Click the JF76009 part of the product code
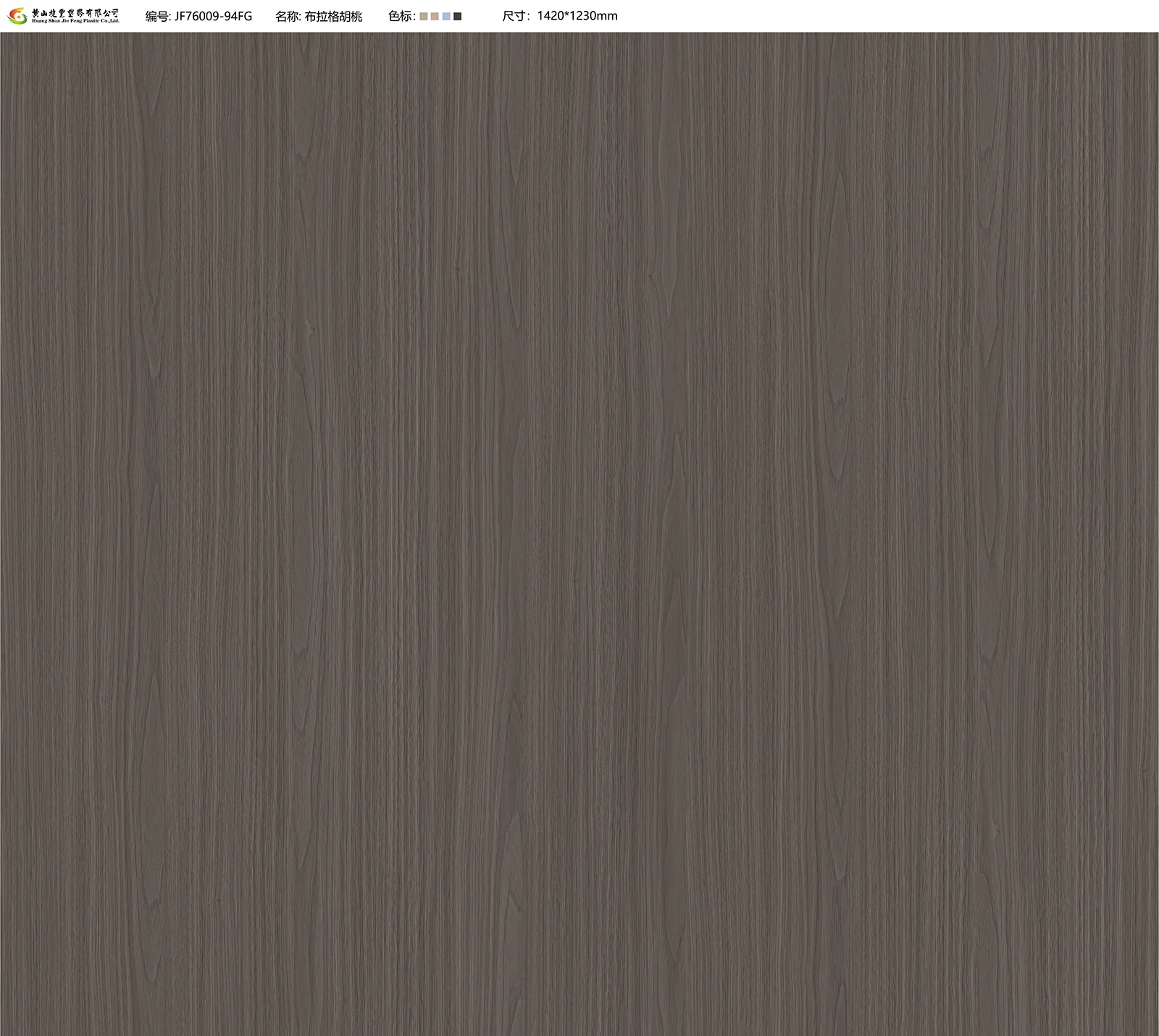1159x1036 pixels. click(x=198, y=16)
